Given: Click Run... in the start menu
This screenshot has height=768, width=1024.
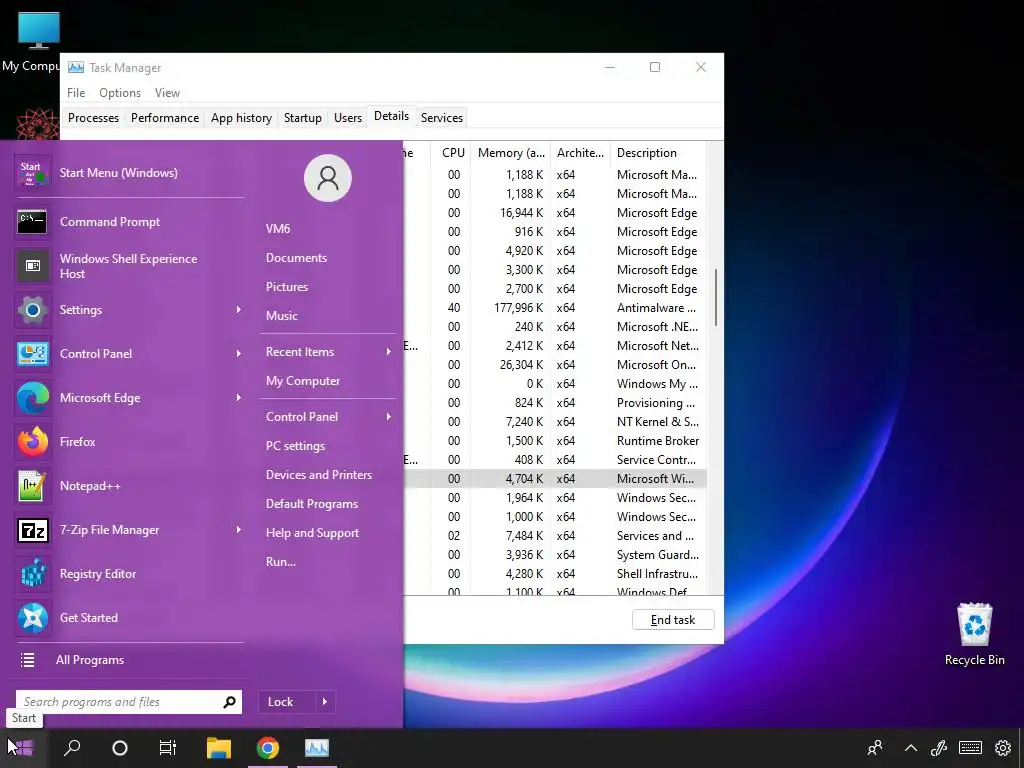Looking at the screenshot, I should click(x=281, y=562).
